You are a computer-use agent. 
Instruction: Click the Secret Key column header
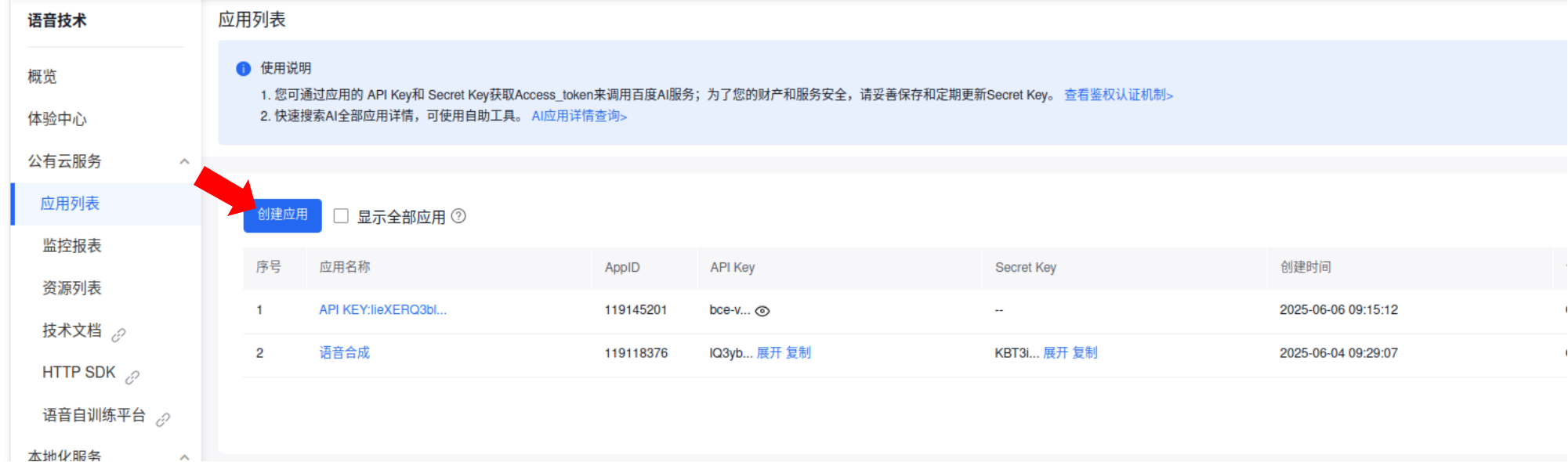pos(1026,268)
